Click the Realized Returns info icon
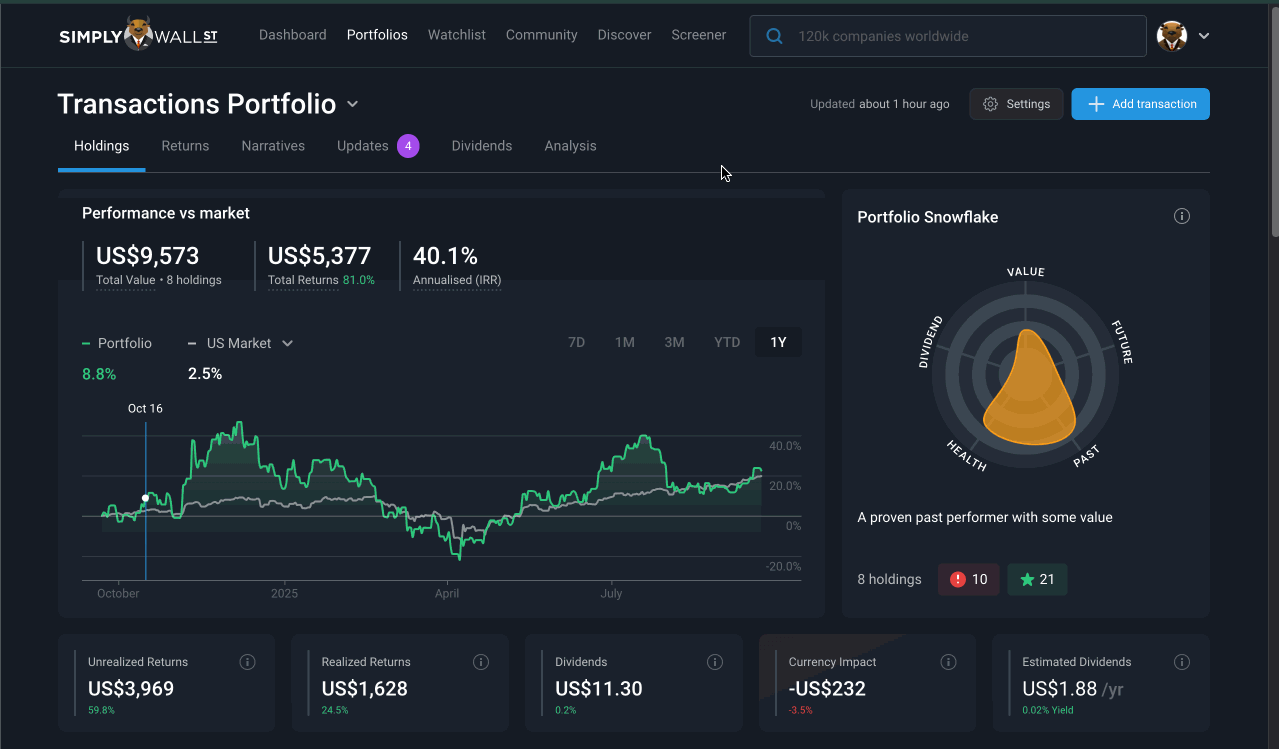This screenshot has height=749, width=1279. click(481, 662)
